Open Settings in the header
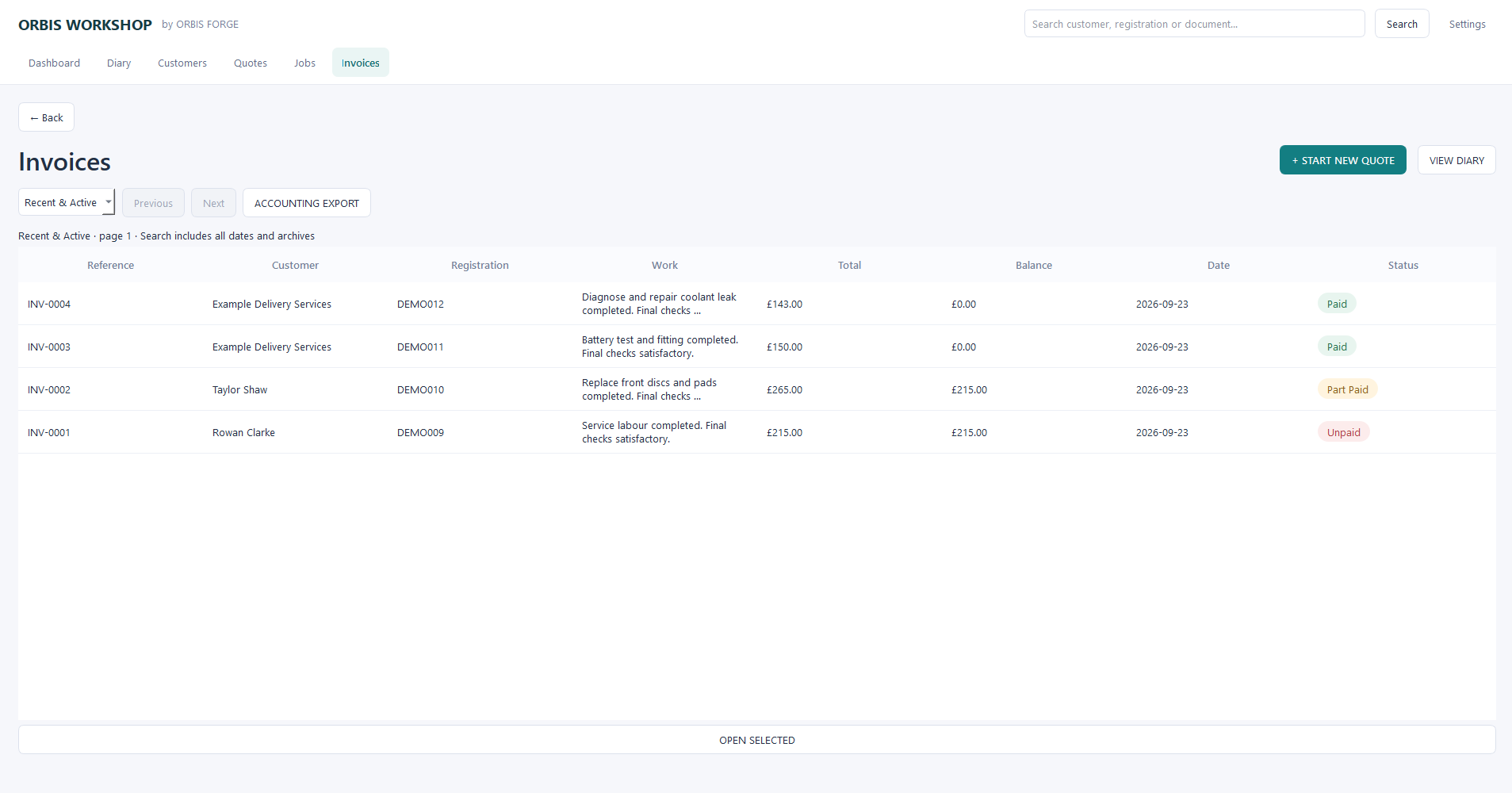This screenshot has height=793, width=1512. pyautogui.click(x=1467, y=24)
